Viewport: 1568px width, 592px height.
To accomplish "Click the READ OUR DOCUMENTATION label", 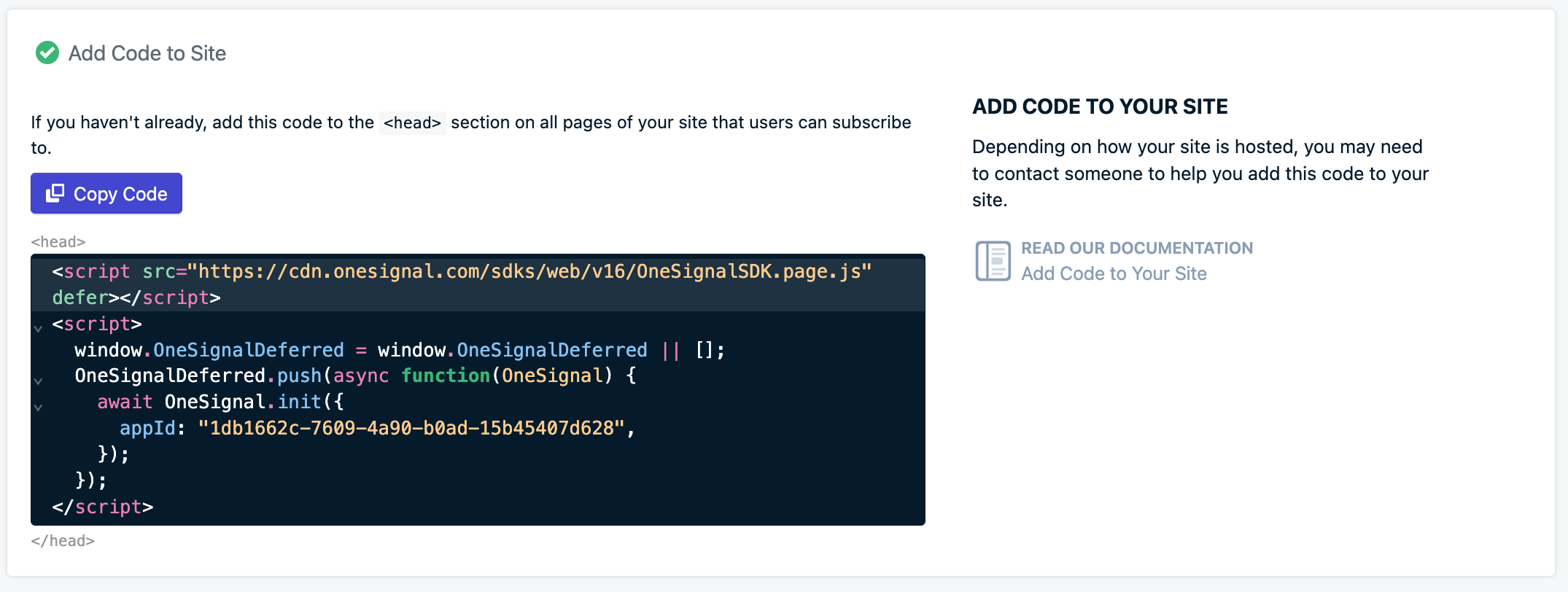I will 1137,248.
